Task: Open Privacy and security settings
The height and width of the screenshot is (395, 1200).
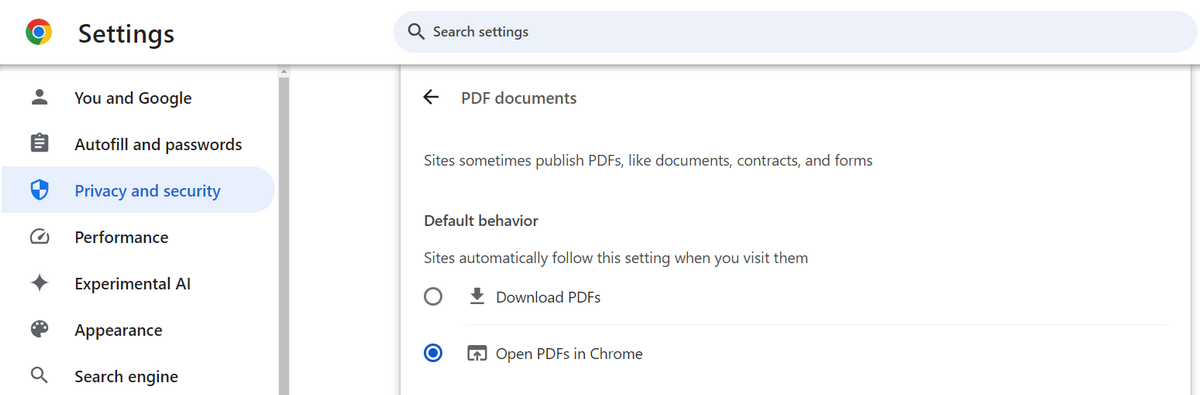Action: click(x=138, y=190)
